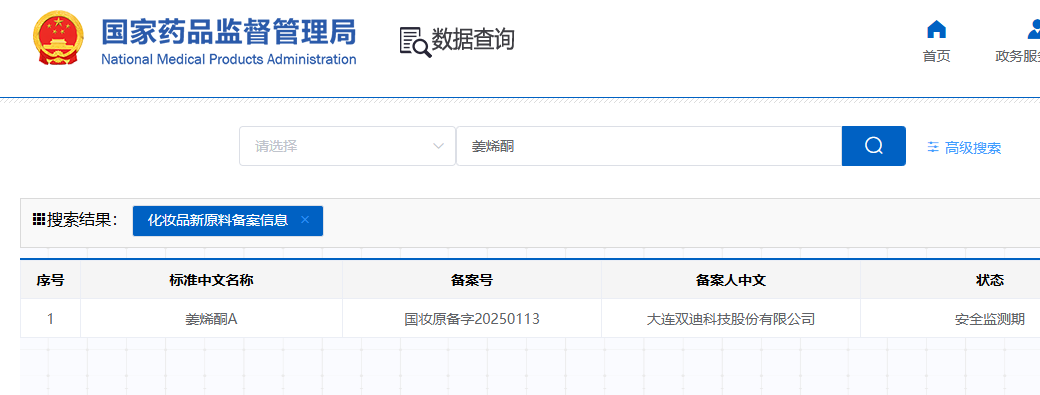The height and width of the screenshot is (395, 1040).
Task: Open the 首页 home icon
Action: (936, 30)
